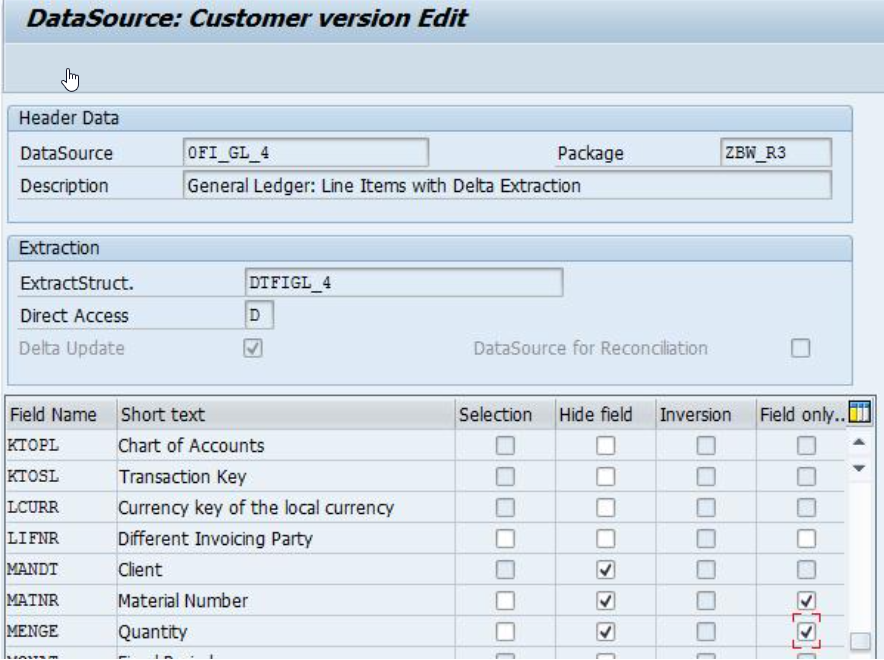
Task: Click the vertical scrollbar thumb in table
Action: (860, 641)
